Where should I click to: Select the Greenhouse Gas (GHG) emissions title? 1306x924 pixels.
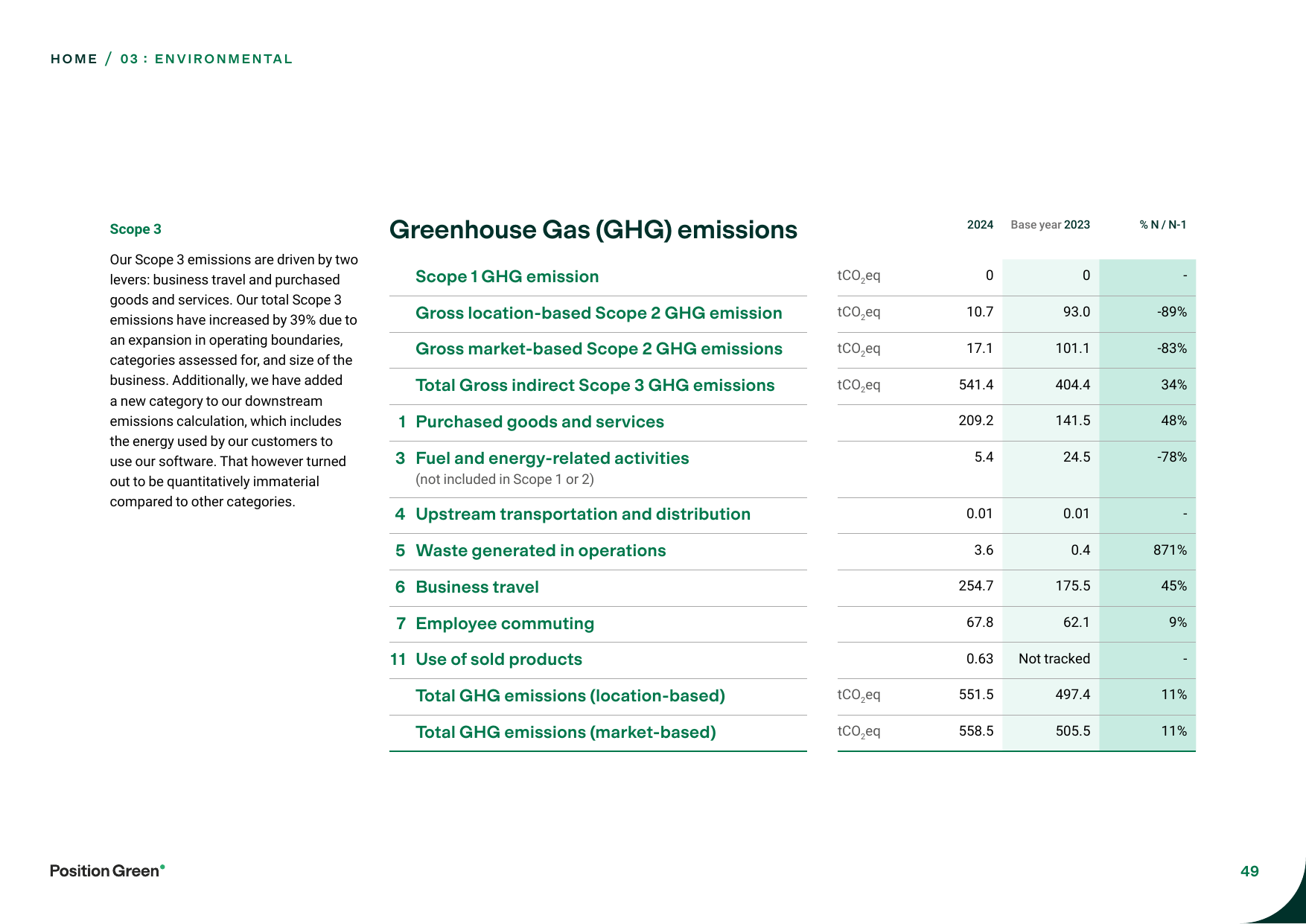point(593,229)
